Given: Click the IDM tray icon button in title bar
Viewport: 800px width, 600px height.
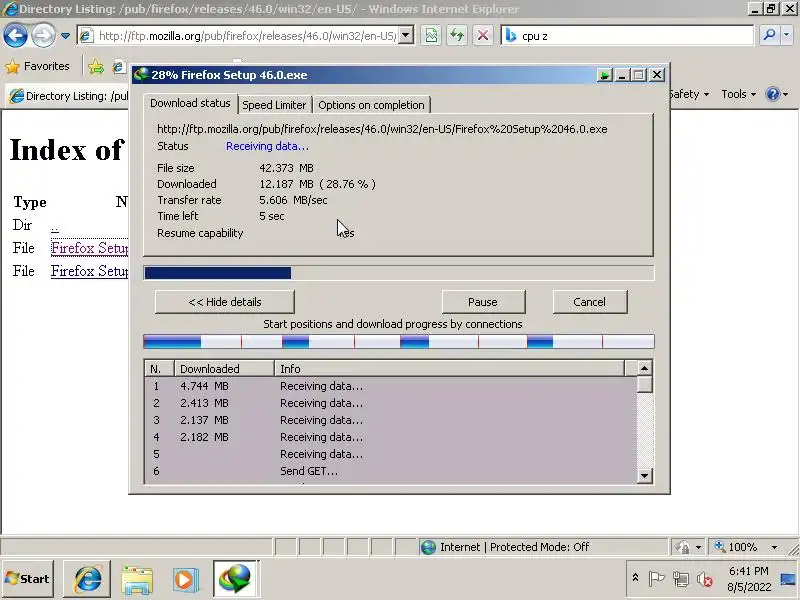Looking at the screenshot, I should 605,76.
